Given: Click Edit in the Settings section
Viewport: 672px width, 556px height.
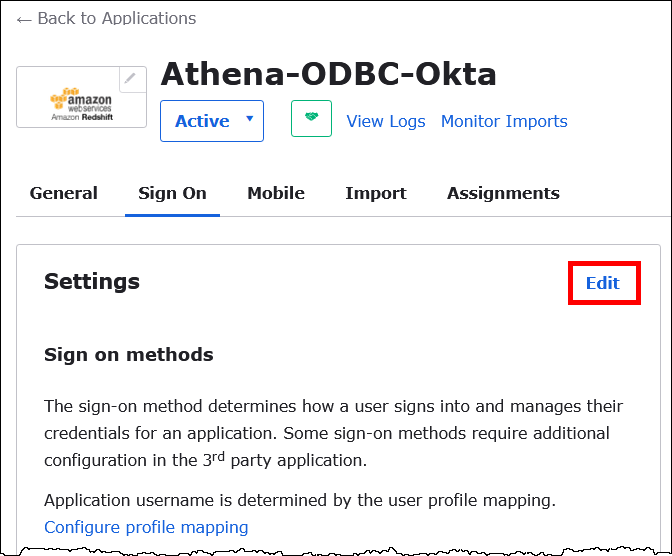Looking at the screenshot, I should point(602,283).
